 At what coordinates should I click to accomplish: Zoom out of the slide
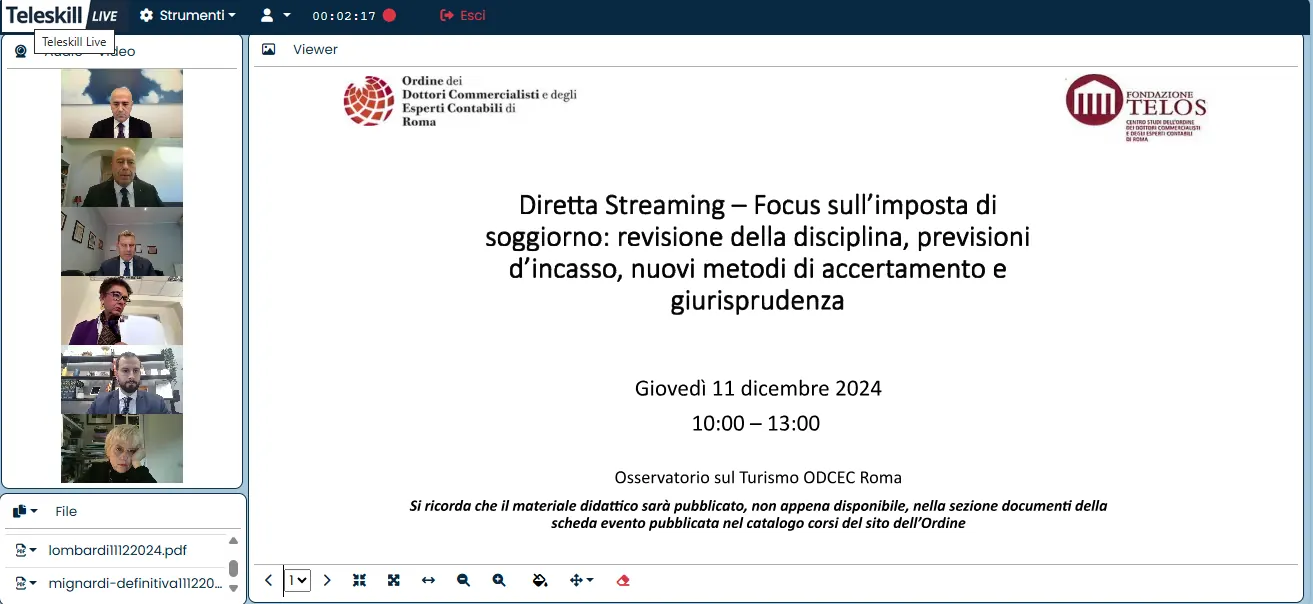tap(463, 580)
